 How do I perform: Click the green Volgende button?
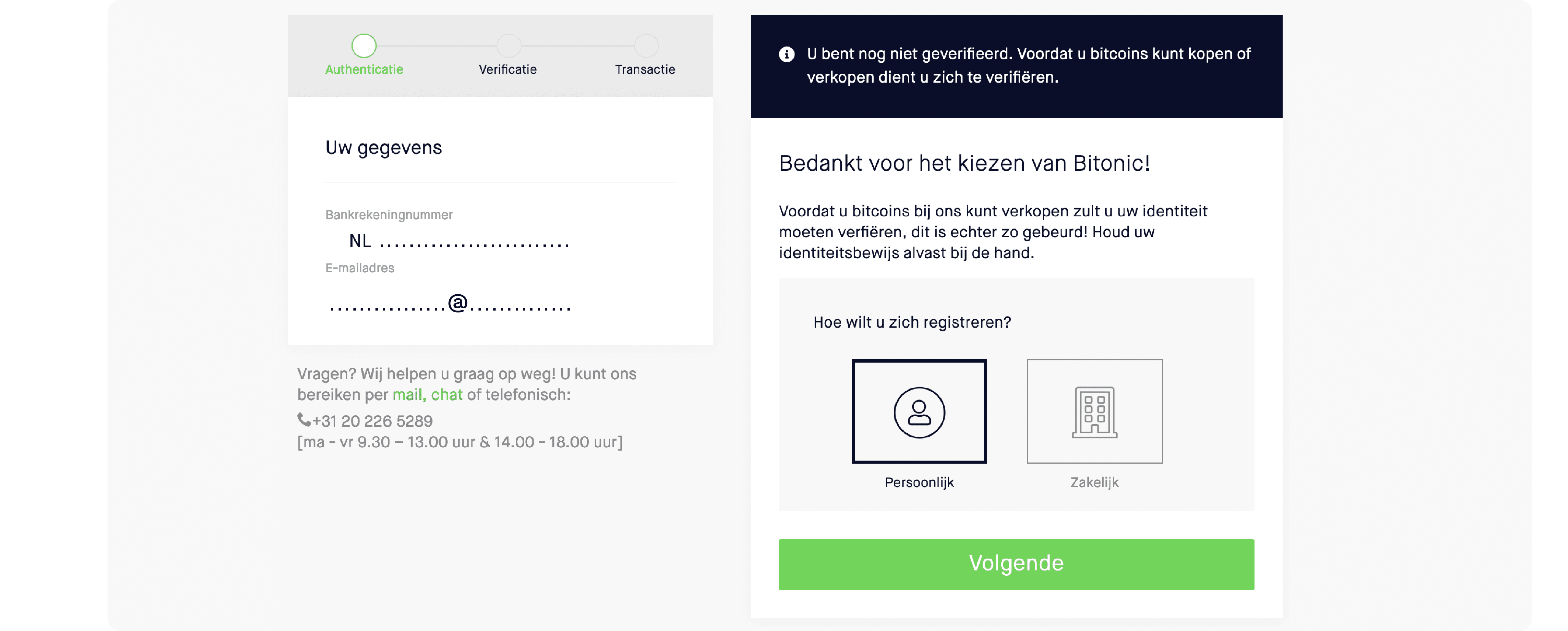click(x=1016, y=564)
